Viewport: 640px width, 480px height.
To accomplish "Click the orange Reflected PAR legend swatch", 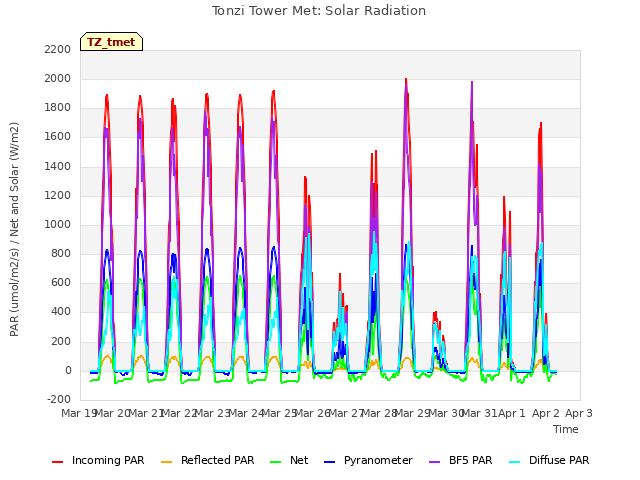I will point(167,462).
